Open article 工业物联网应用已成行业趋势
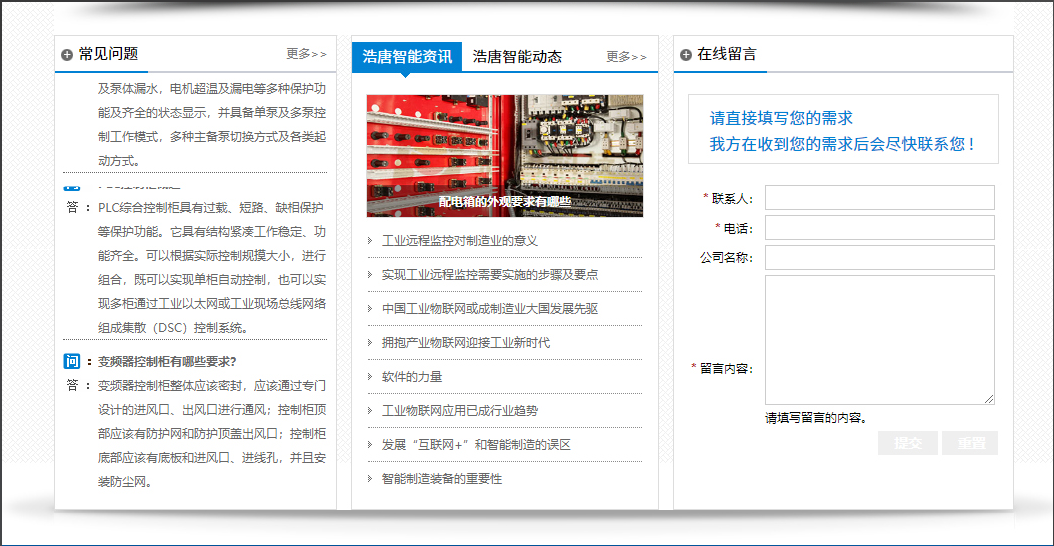Image resolution: width=1054 pixels, height=546 pixels. click(x=460, y=411)
